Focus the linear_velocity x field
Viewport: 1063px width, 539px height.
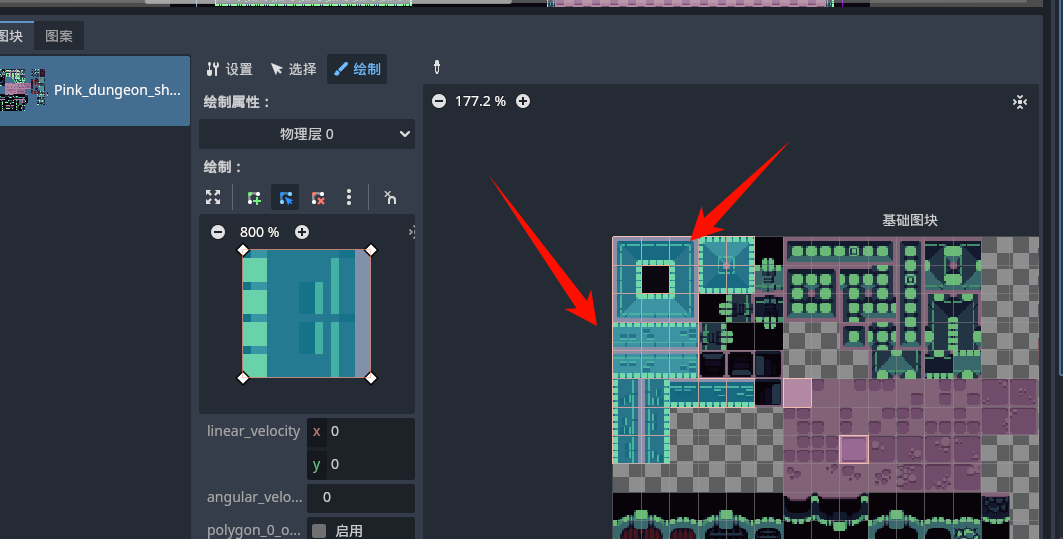(x=361, y=431)
